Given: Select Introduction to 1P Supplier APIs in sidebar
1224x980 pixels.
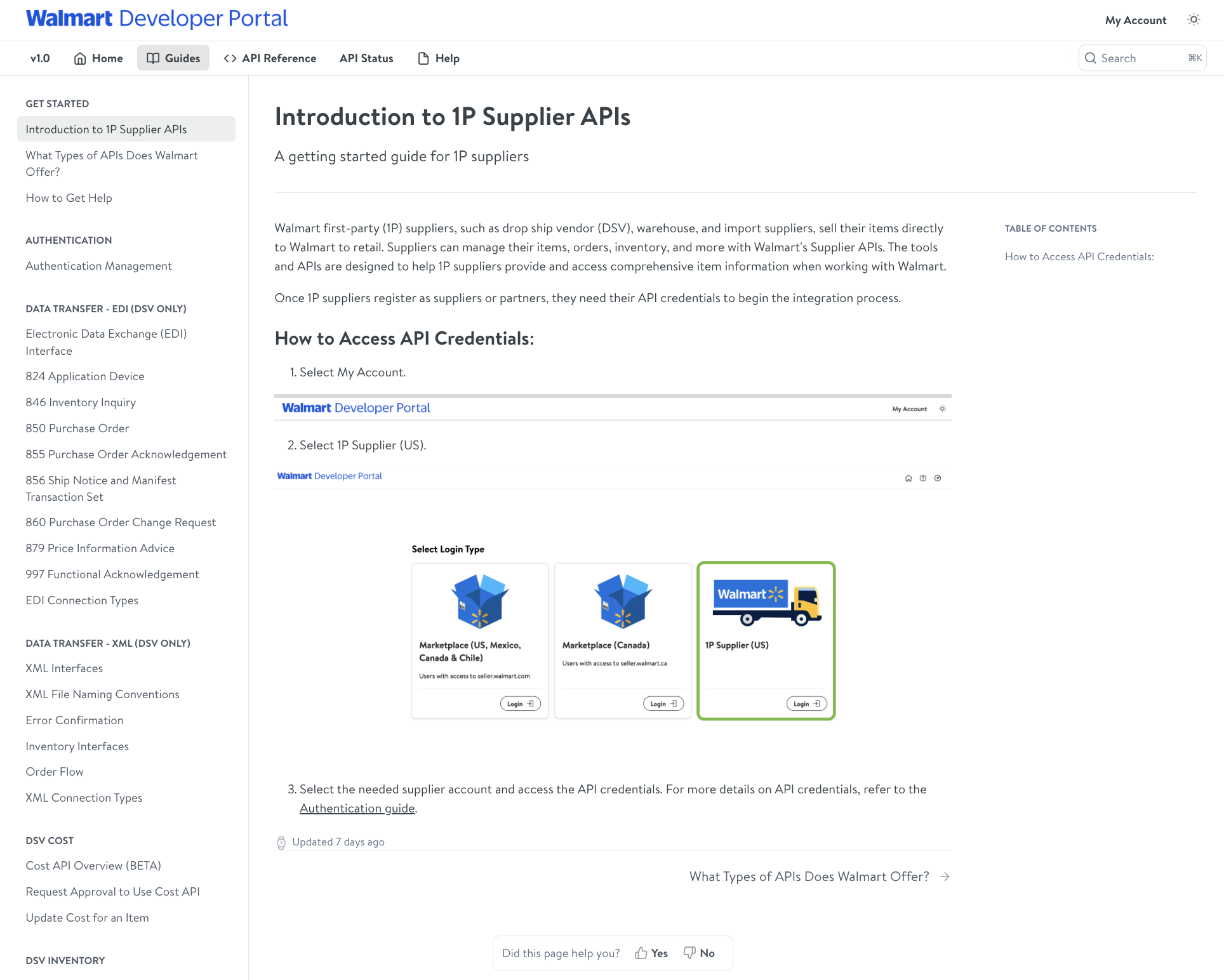Looking at the screenshot, I should (x=126, y=129).
